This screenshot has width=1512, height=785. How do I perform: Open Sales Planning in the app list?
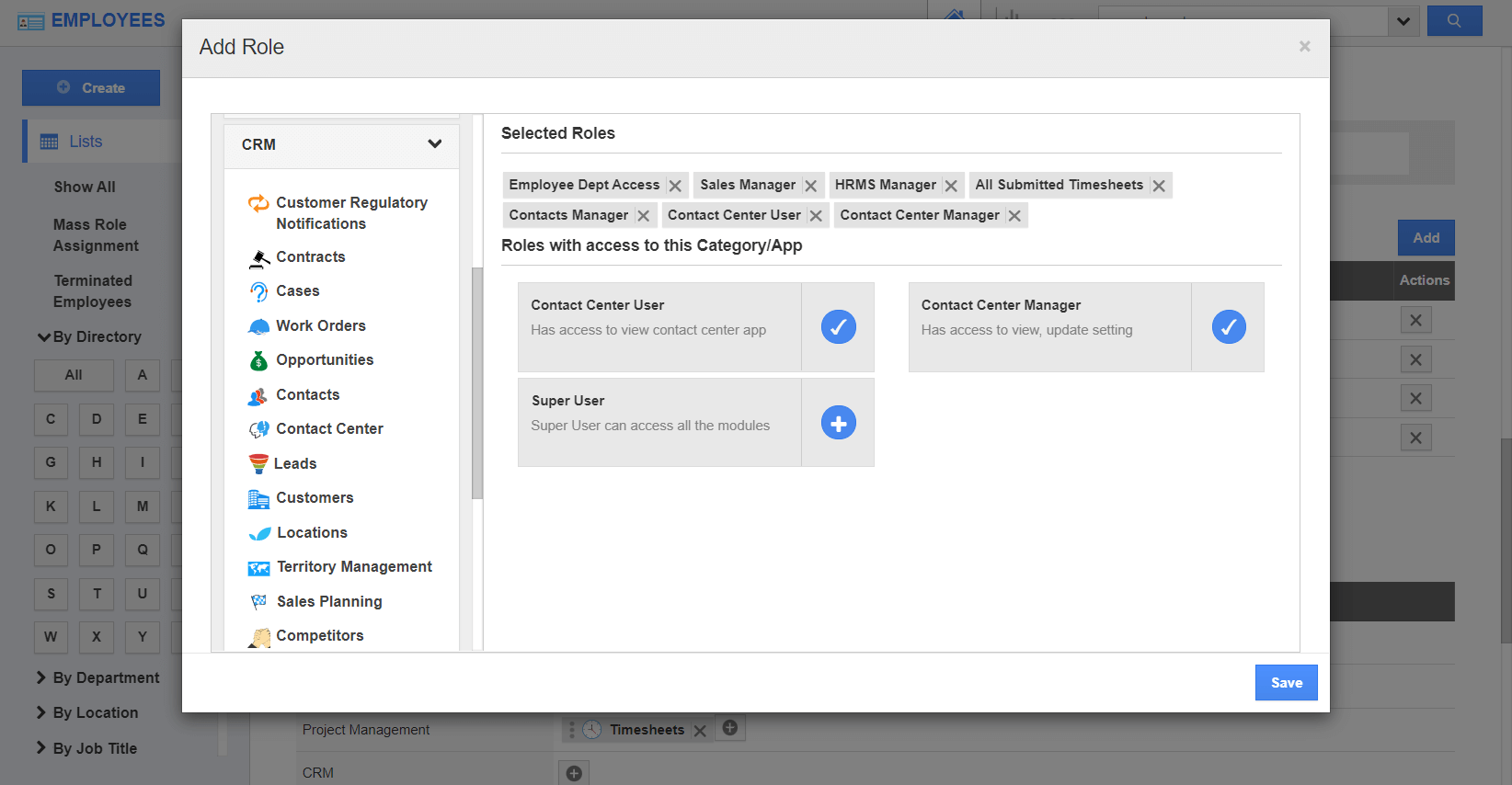pos(329,601)
